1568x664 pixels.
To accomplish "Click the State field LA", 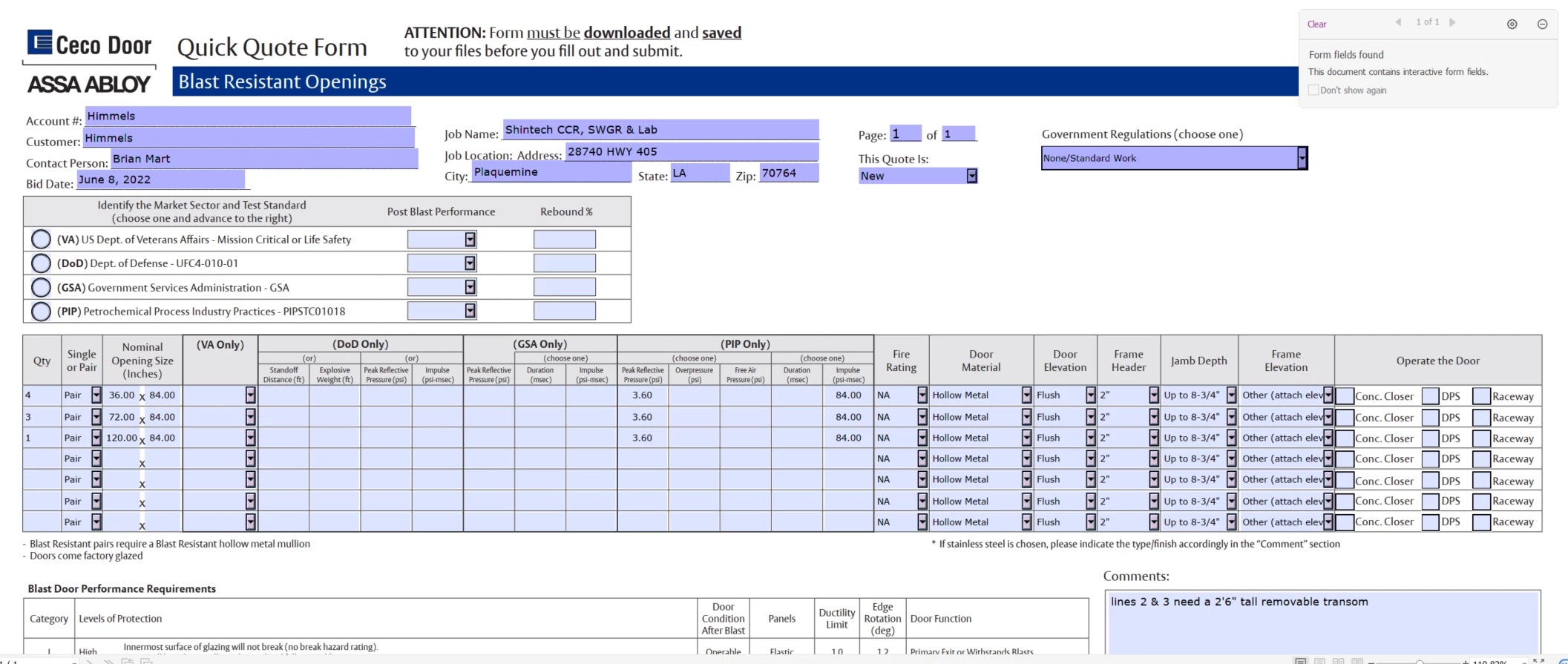I will click(701, 173).
